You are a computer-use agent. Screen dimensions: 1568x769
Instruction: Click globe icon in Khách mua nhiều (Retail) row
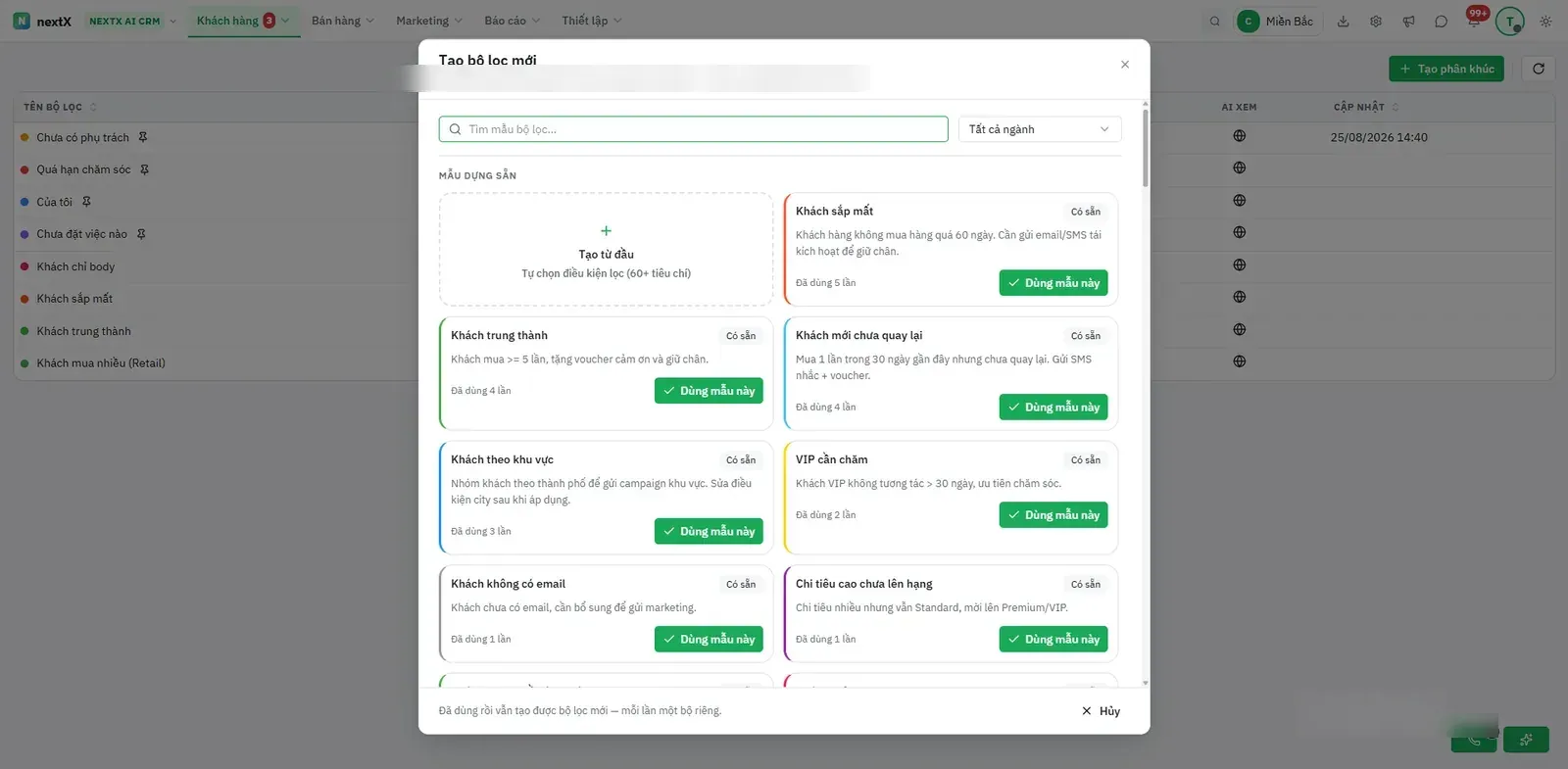tap(1240, 361)
